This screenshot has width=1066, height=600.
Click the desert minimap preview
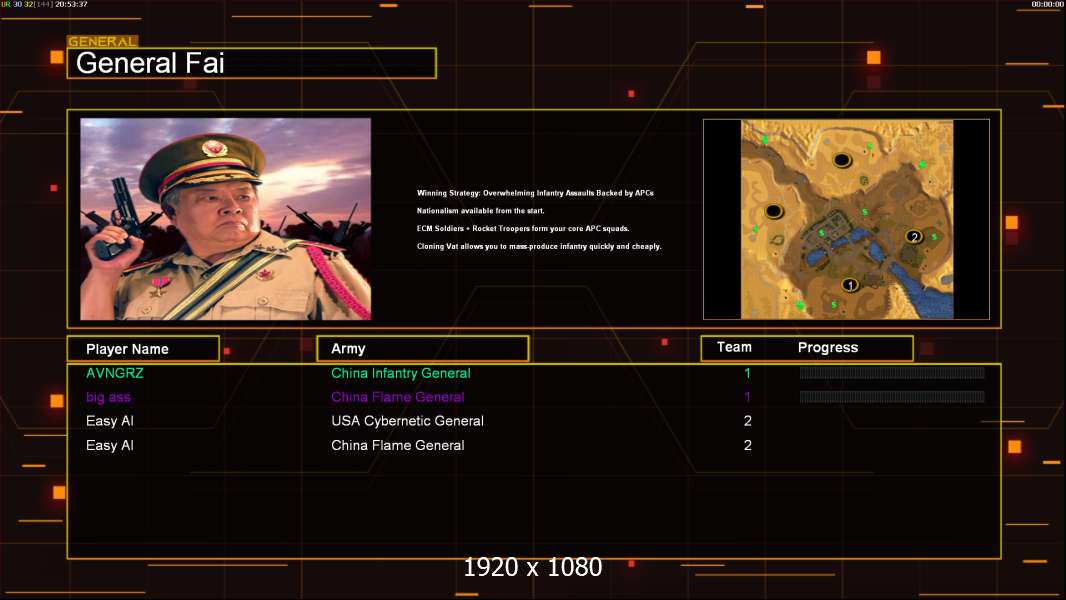847,219
